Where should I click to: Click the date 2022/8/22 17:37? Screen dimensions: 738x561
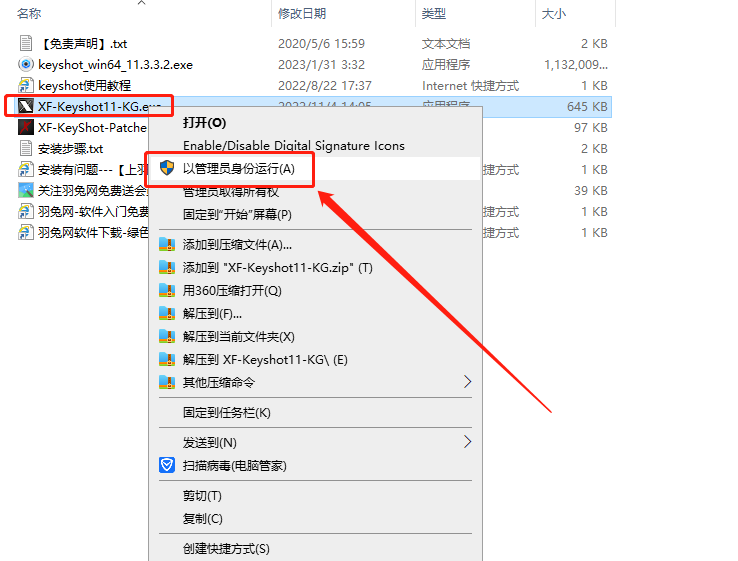325,86
